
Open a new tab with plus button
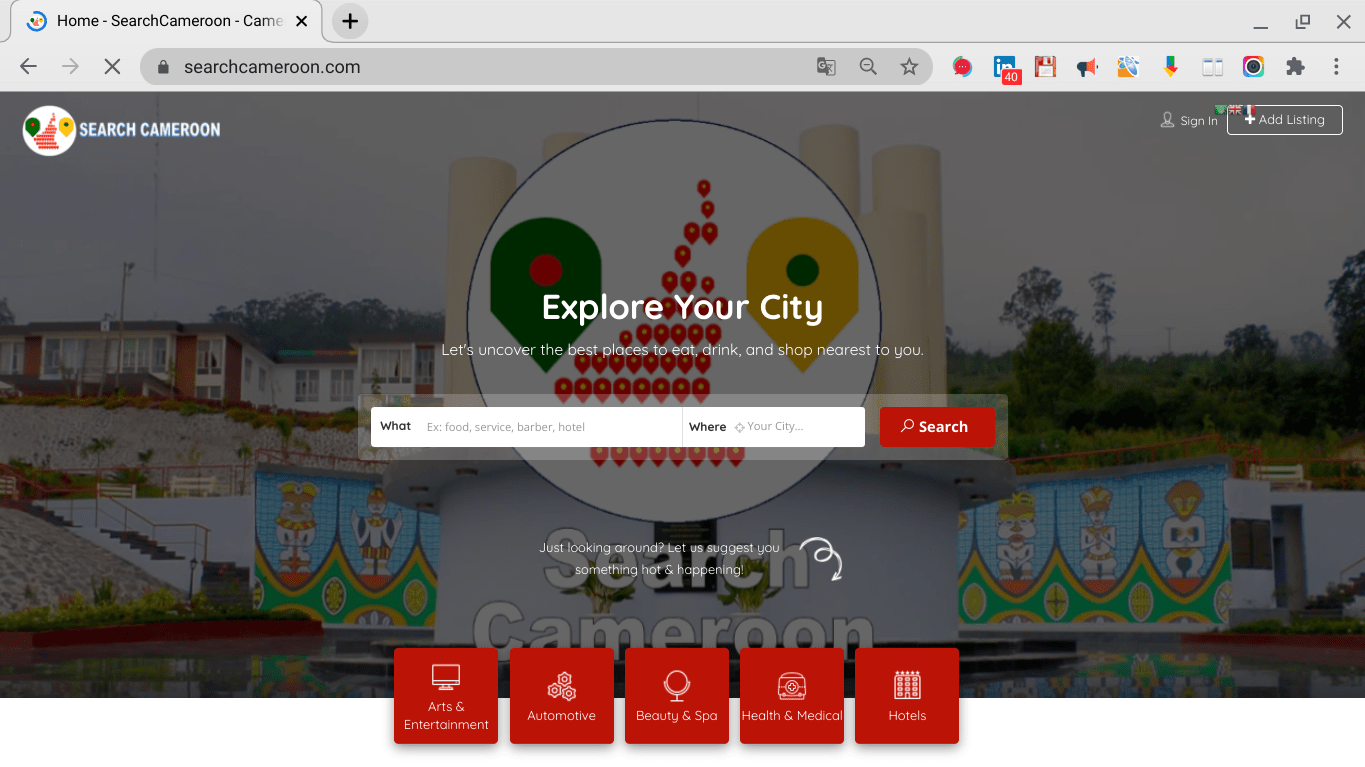(350, 21)
